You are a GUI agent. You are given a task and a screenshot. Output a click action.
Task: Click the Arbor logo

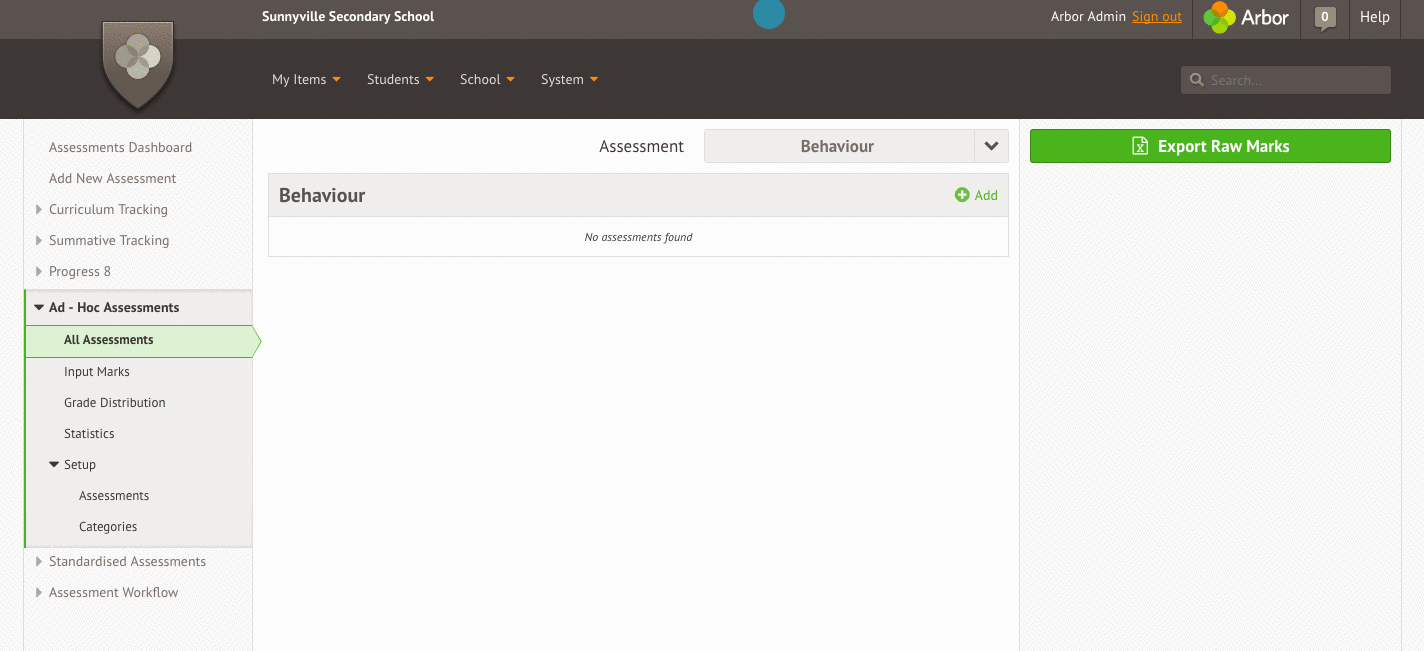[x=1246, y=17]
